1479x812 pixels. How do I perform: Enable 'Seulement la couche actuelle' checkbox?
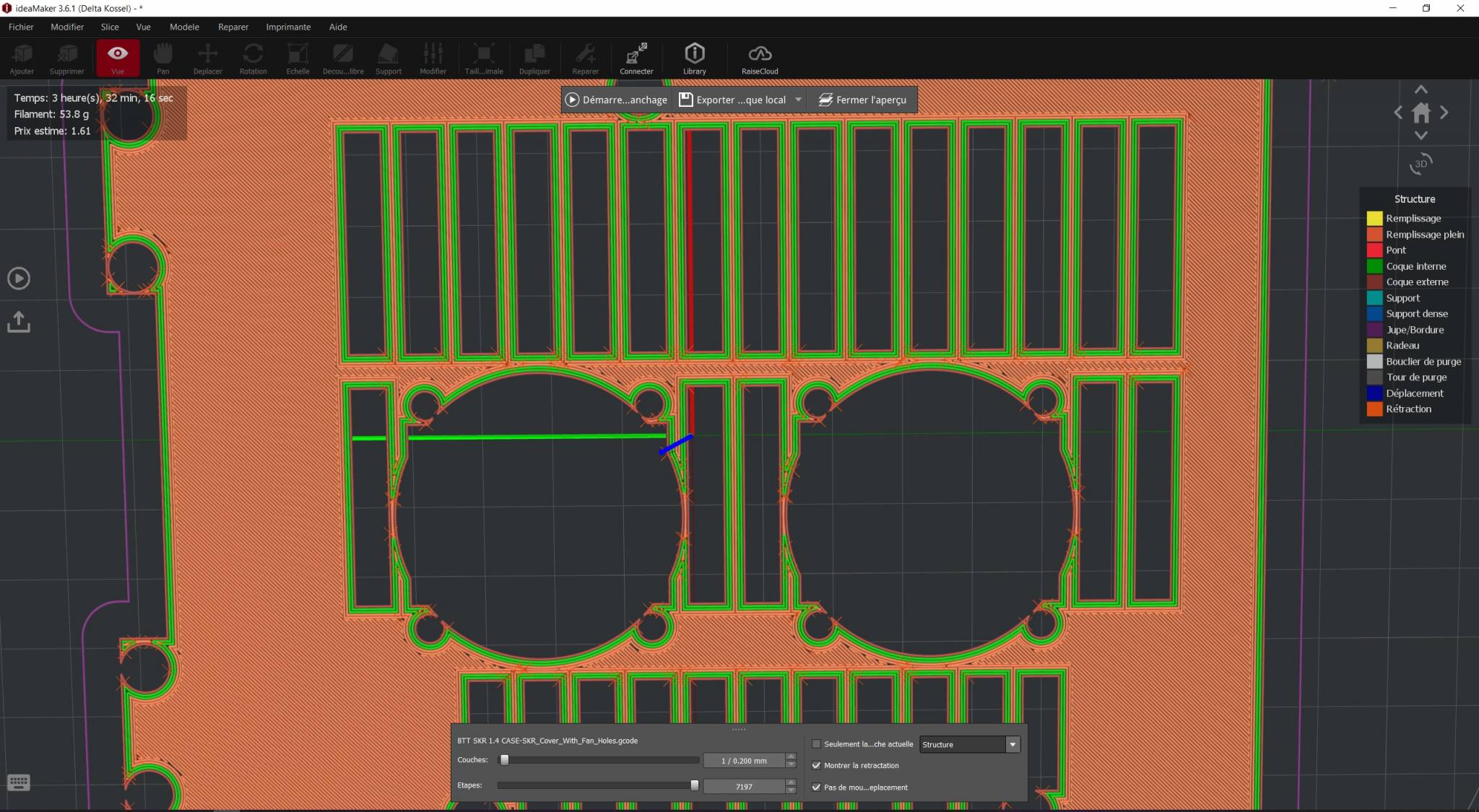click(817, 744)
